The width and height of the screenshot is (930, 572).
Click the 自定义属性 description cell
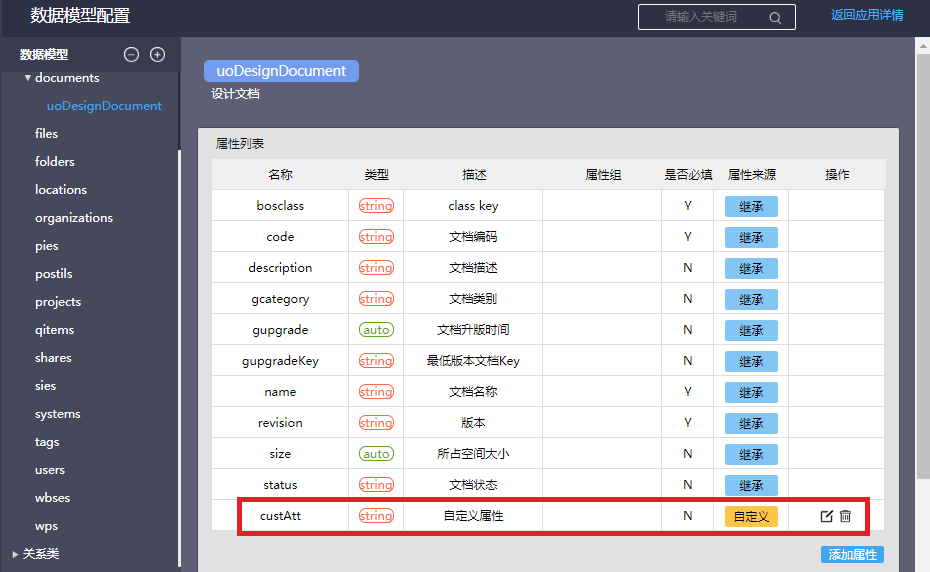[473, 516]
